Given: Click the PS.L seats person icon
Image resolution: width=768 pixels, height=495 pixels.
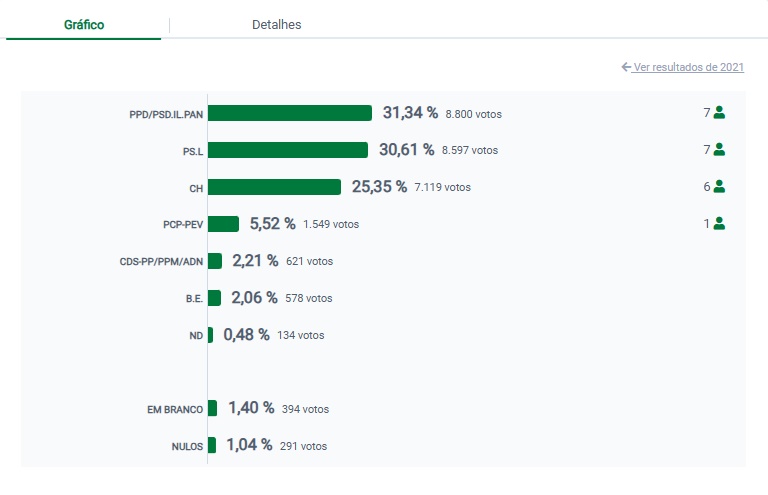Looking at the screenshot, I should pyautogui.click(x=719, y=150).
